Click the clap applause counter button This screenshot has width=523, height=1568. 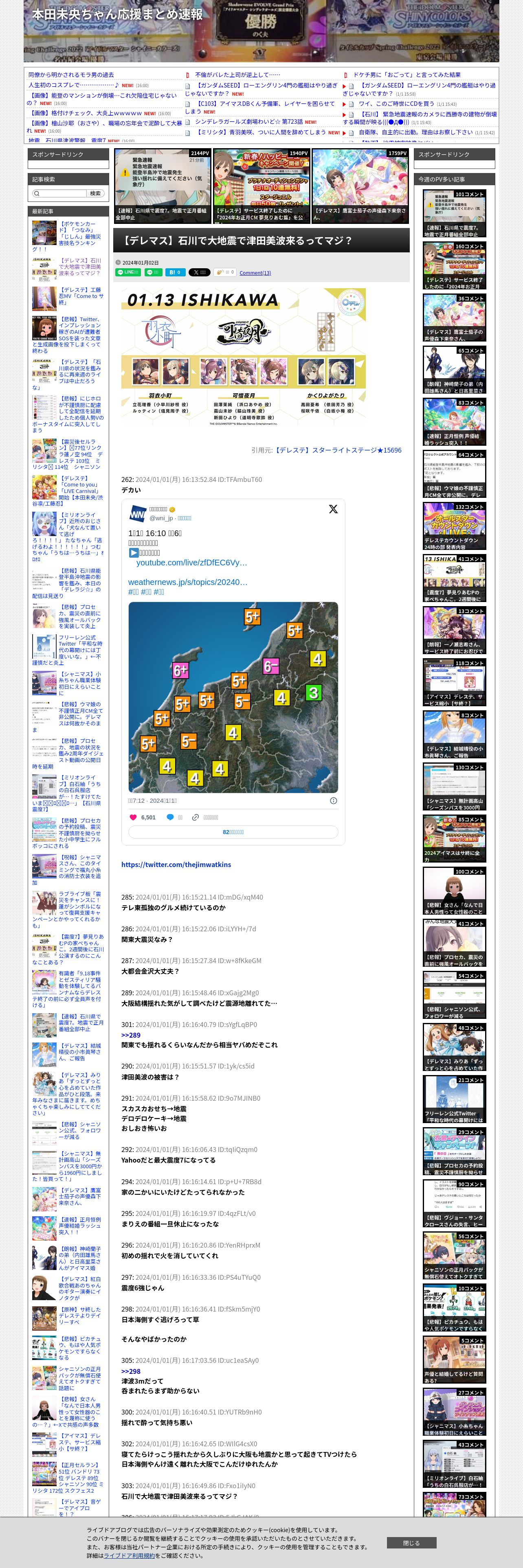pyautogui.click(x=225, y=272)
